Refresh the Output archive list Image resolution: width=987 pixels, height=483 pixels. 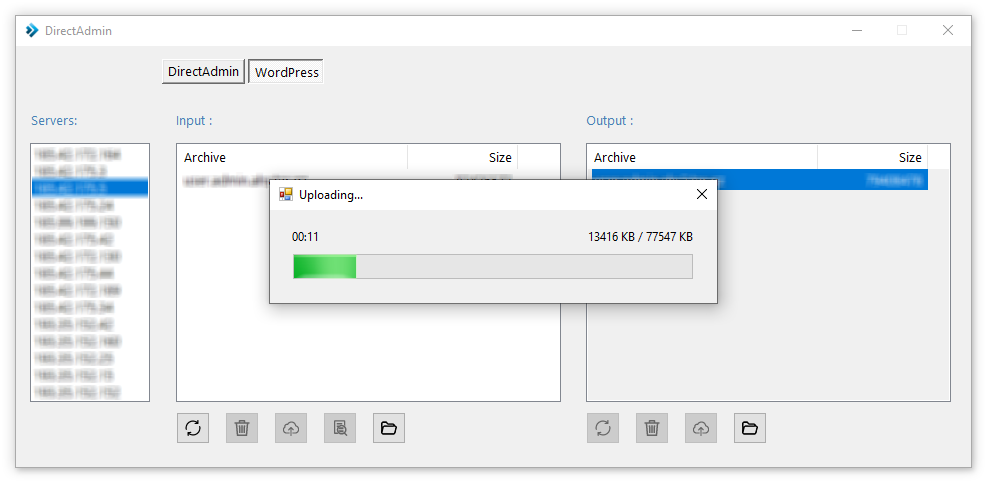[603, 428]
